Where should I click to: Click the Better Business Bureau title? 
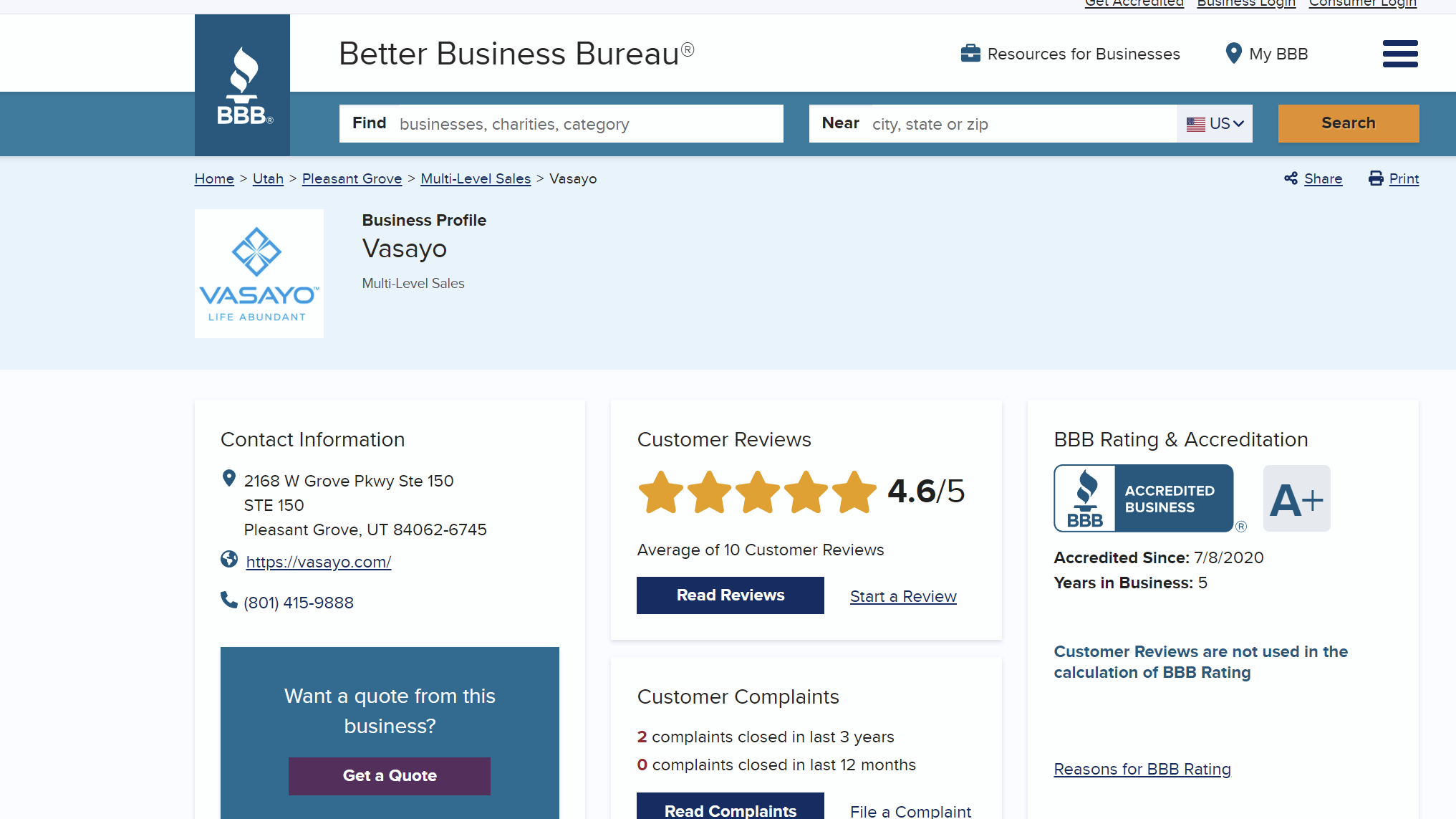click(516, 54)
